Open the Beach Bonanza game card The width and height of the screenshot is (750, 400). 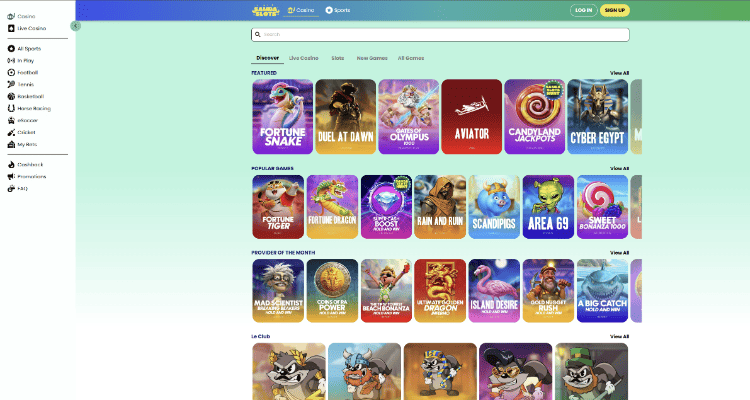point(386,291)
